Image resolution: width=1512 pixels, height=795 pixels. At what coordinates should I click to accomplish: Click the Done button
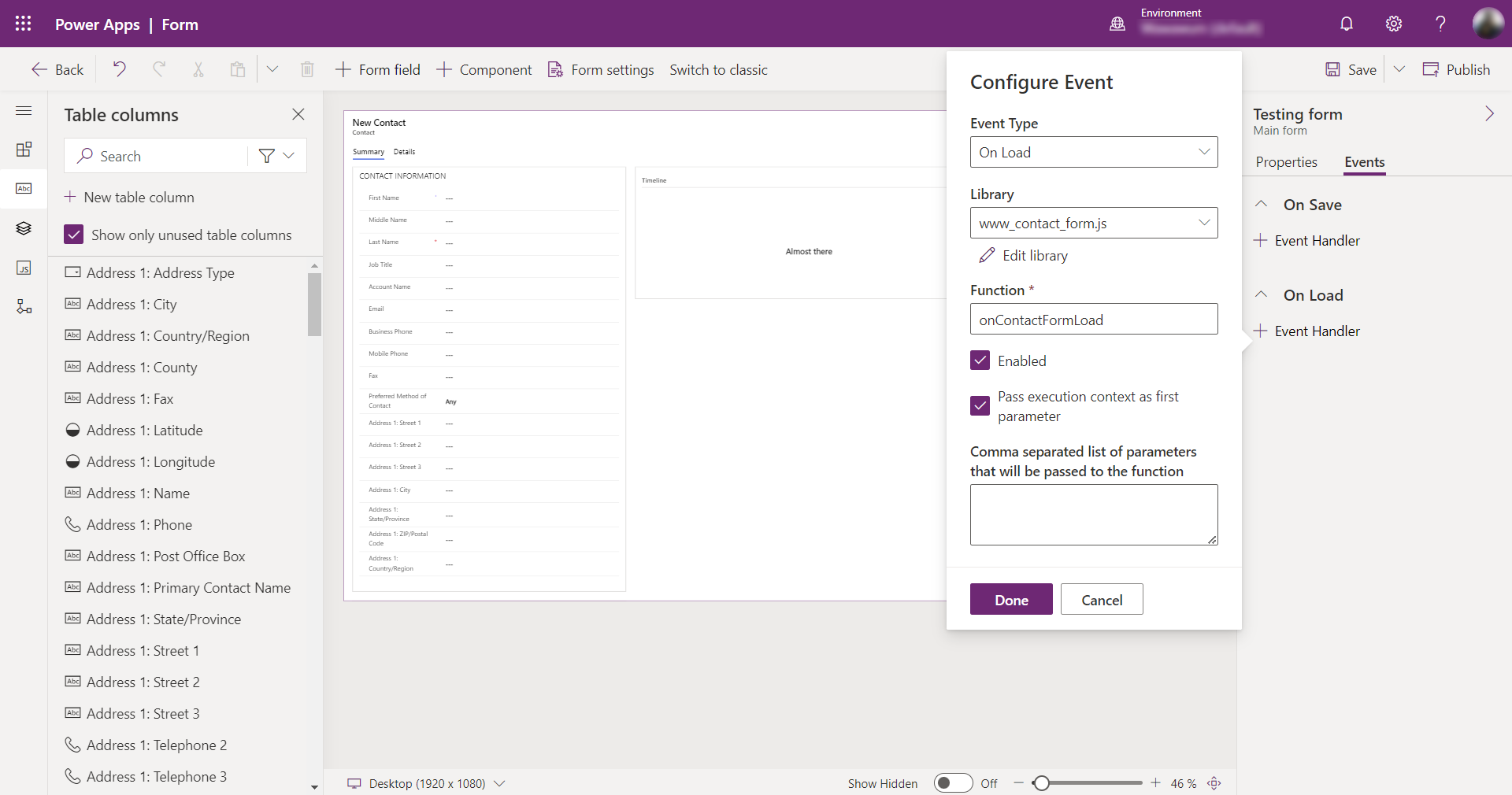1011,599
